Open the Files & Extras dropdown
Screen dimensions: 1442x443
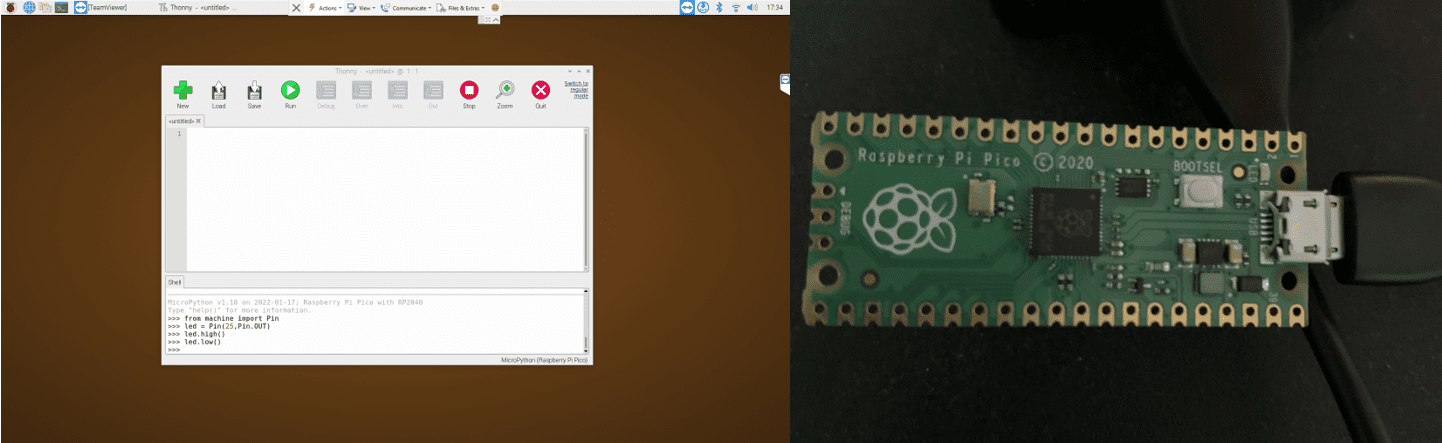(461, 7)
